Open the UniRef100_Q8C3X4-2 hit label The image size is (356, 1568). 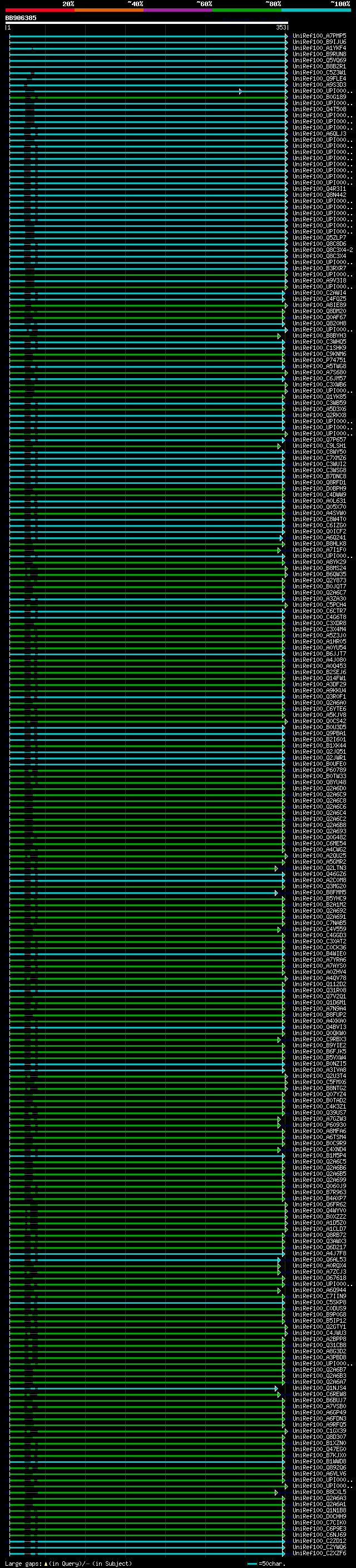tap(322, 250)
